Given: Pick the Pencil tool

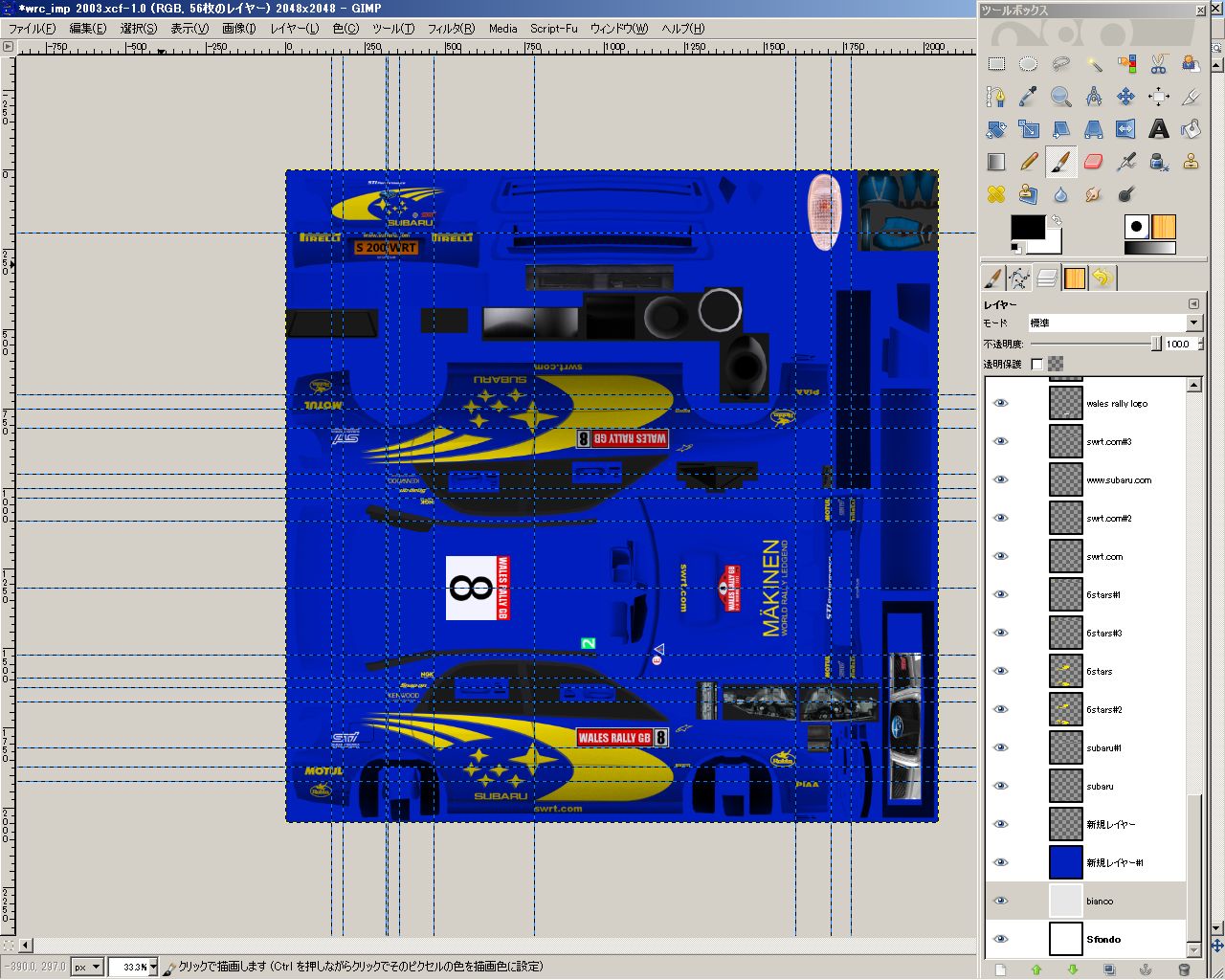Looking at the screenshot, I should tap(1028, 162).
